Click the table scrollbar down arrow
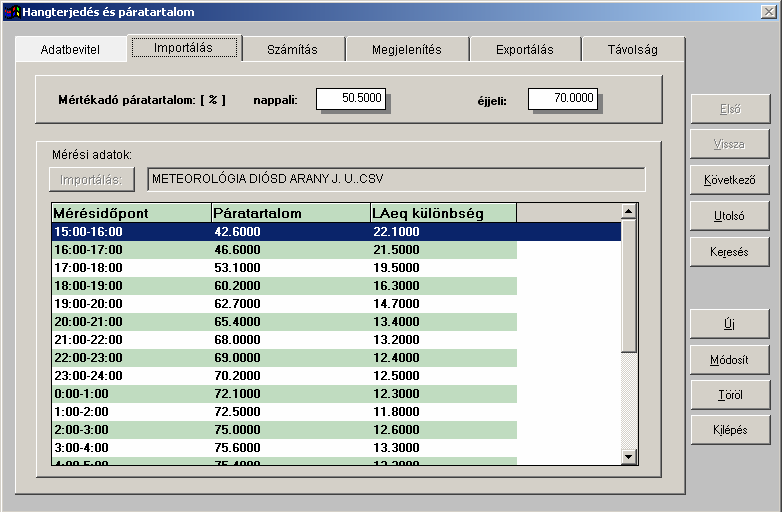782x512 pixels. pos(628,456)
